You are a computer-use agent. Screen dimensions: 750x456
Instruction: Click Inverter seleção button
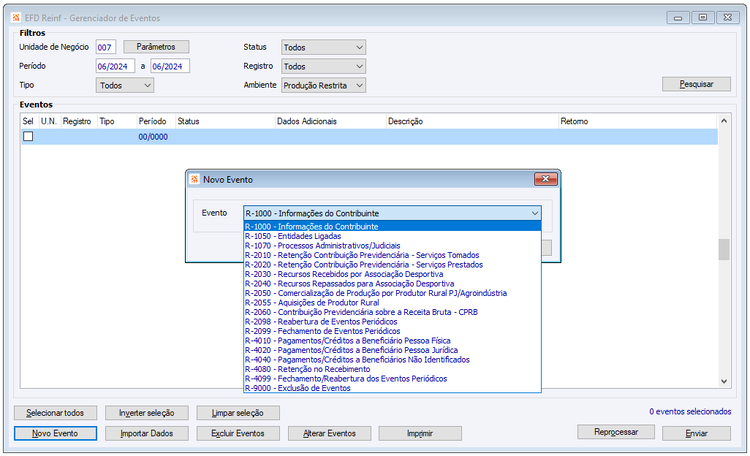coord(146,413)
